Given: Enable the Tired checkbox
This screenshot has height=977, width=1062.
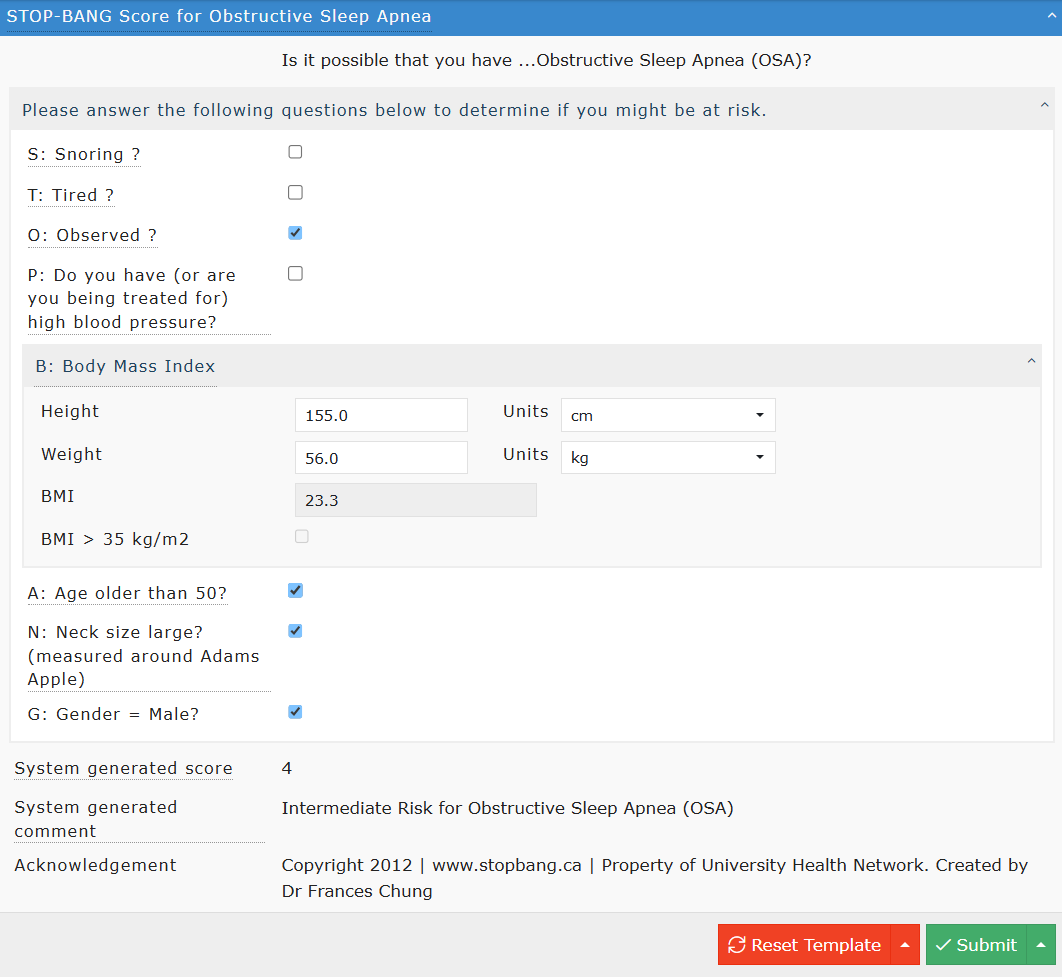Looking at the screenshot, I should 295,193.
